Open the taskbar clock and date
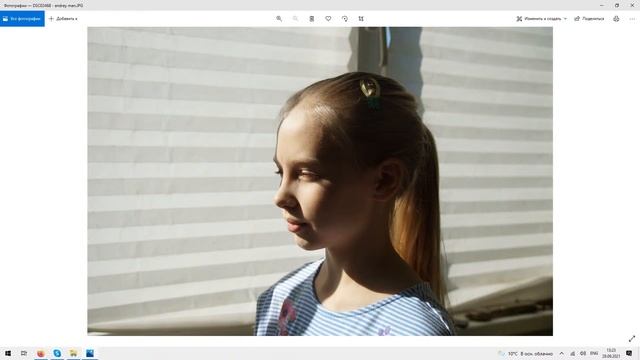The width and height of the screenshot is (640, 360). pyautogui.click(x=611, y=353)
